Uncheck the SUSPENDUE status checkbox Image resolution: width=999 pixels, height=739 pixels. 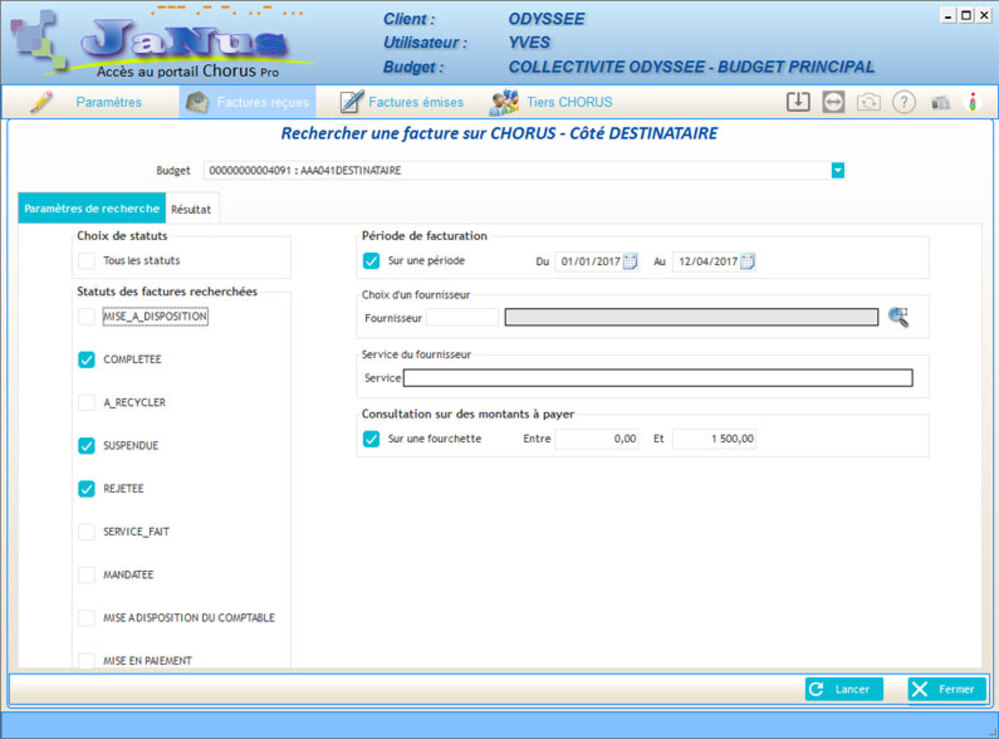click(x=87, y=446)
